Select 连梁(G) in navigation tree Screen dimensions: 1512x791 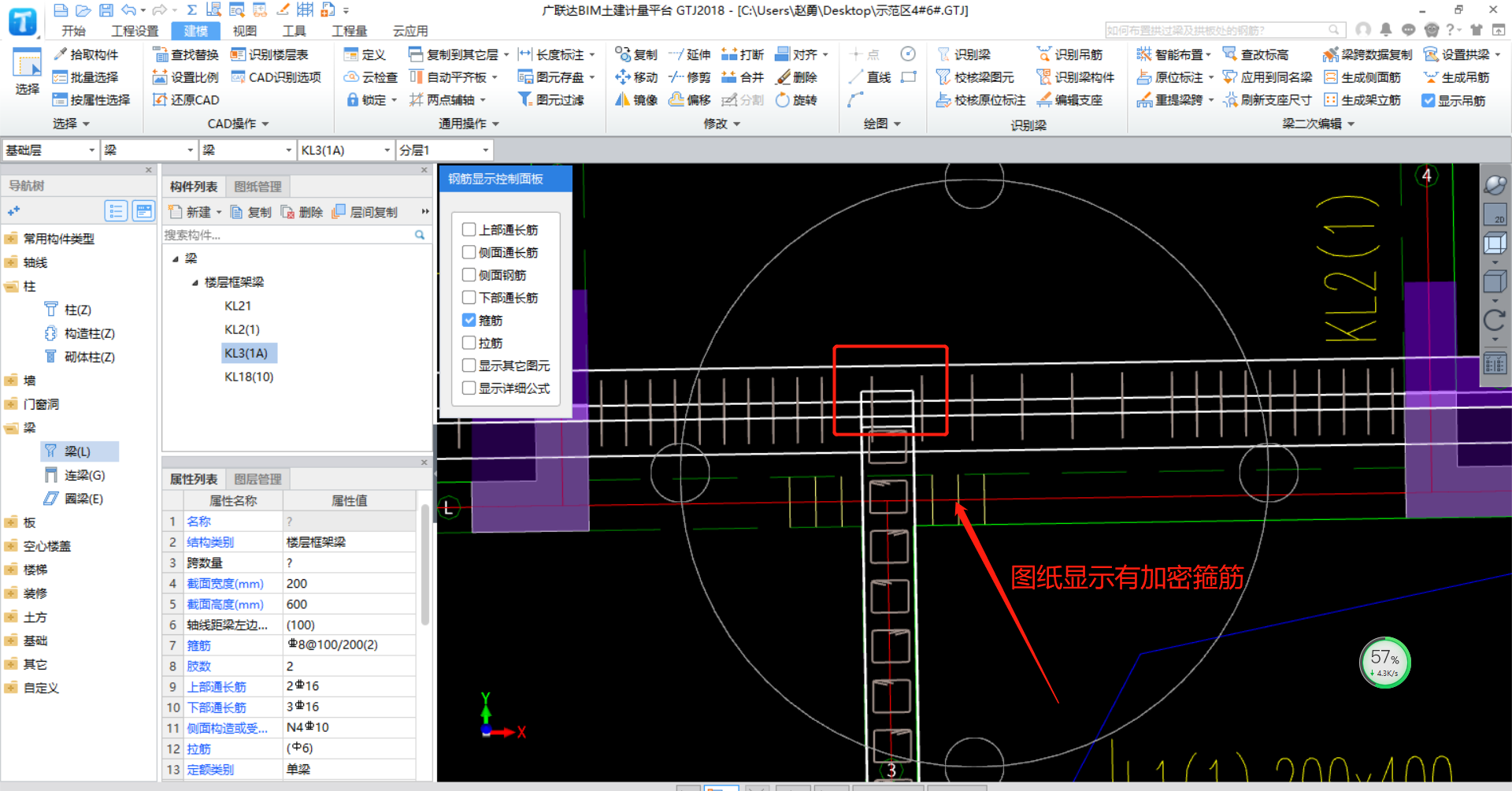(76, 475)
